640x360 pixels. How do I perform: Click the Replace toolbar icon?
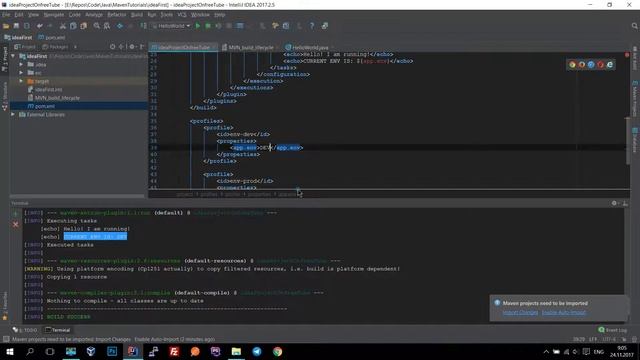tap(107, 26)
